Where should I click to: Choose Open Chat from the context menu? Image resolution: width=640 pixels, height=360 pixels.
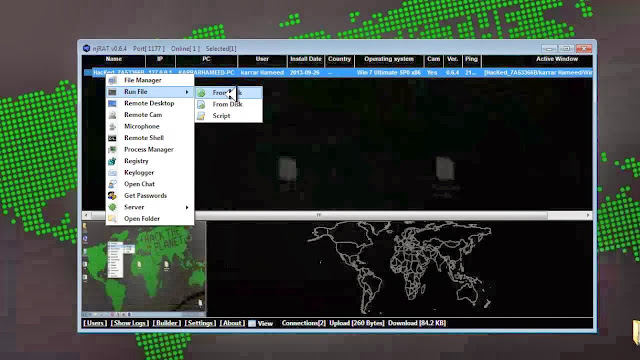(x=150, y=184)
